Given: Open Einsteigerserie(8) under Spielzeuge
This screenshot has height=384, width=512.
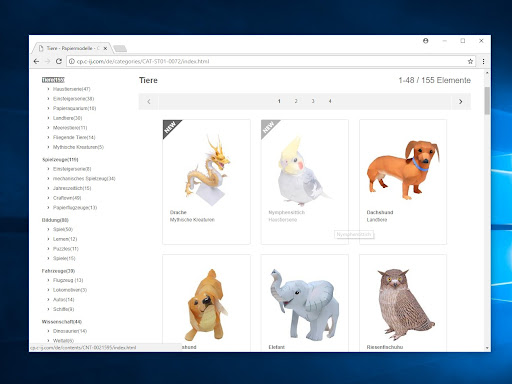Looking at the screenshot, I should [x=72, y=169].
